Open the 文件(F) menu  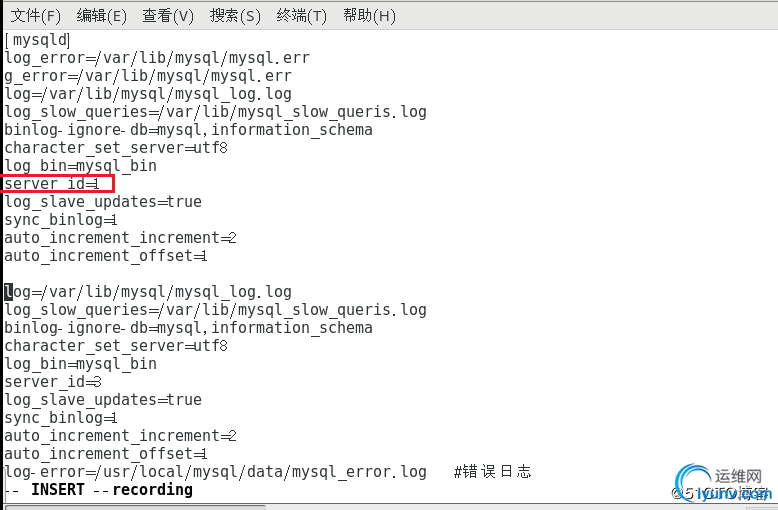[x=35, y=16]
